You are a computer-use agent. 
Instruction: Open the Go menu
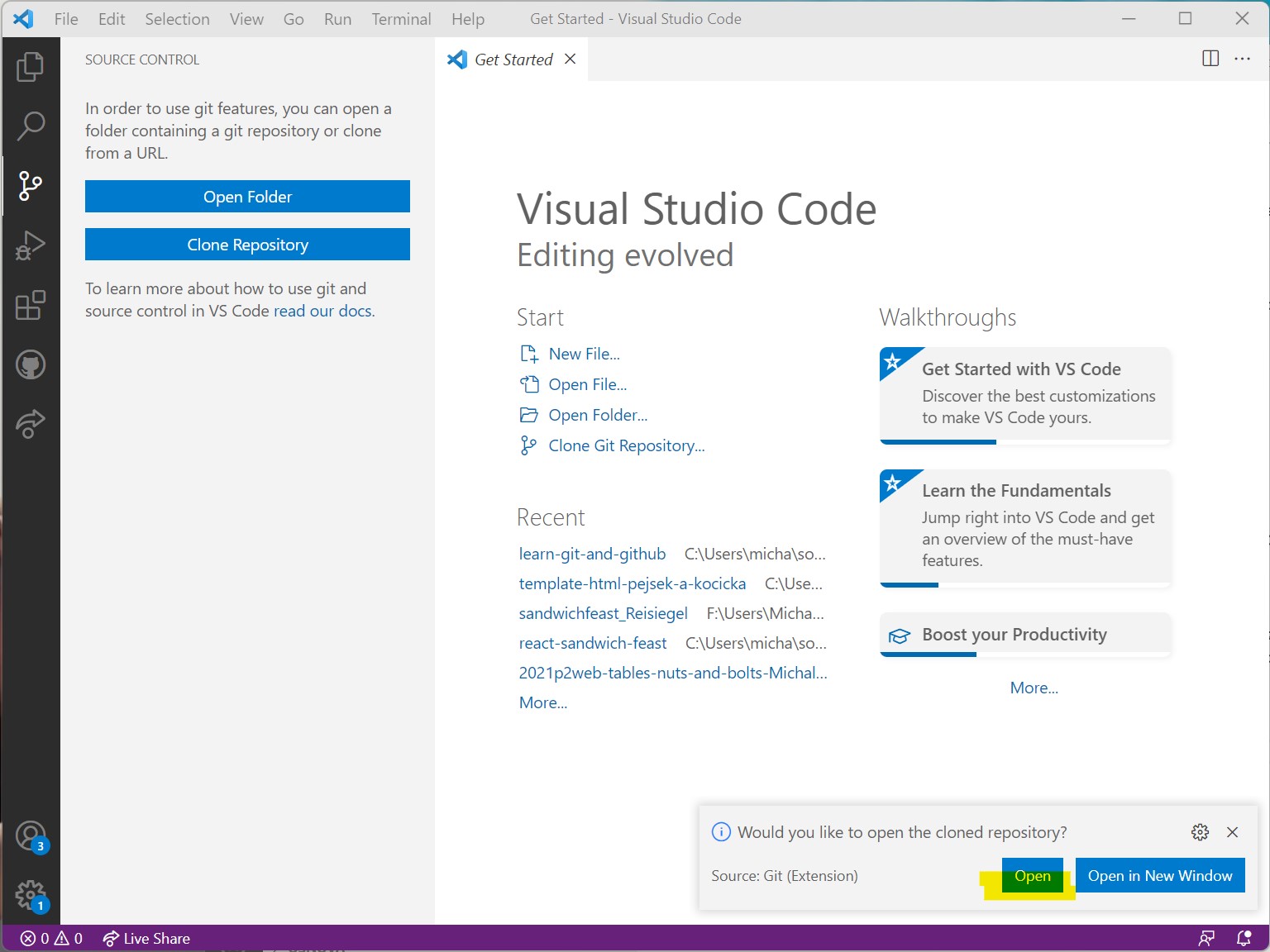pyautogui.click(x=294, y=19)
